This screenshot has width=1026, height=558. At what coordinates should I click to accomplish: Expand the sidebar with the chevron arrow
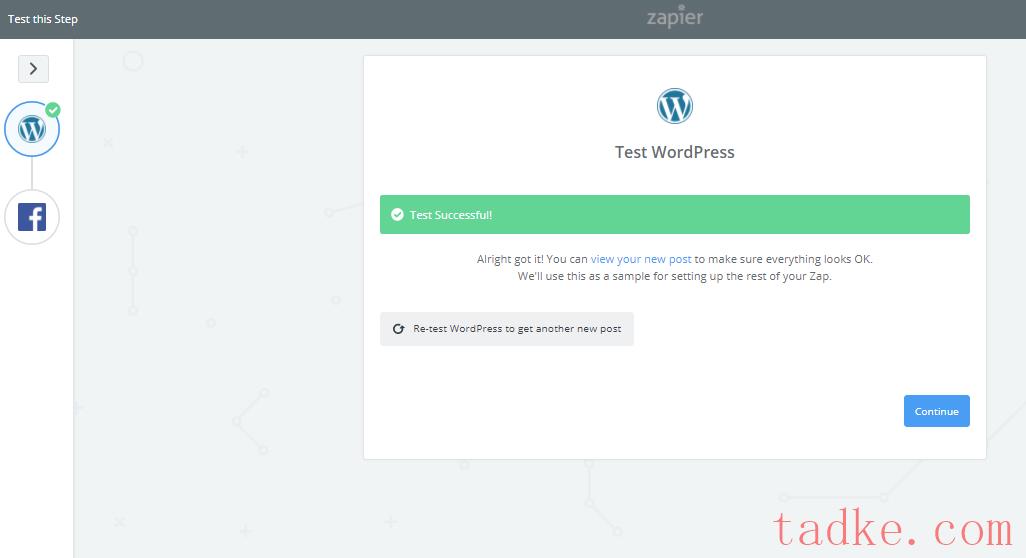(x=33, y=69)
